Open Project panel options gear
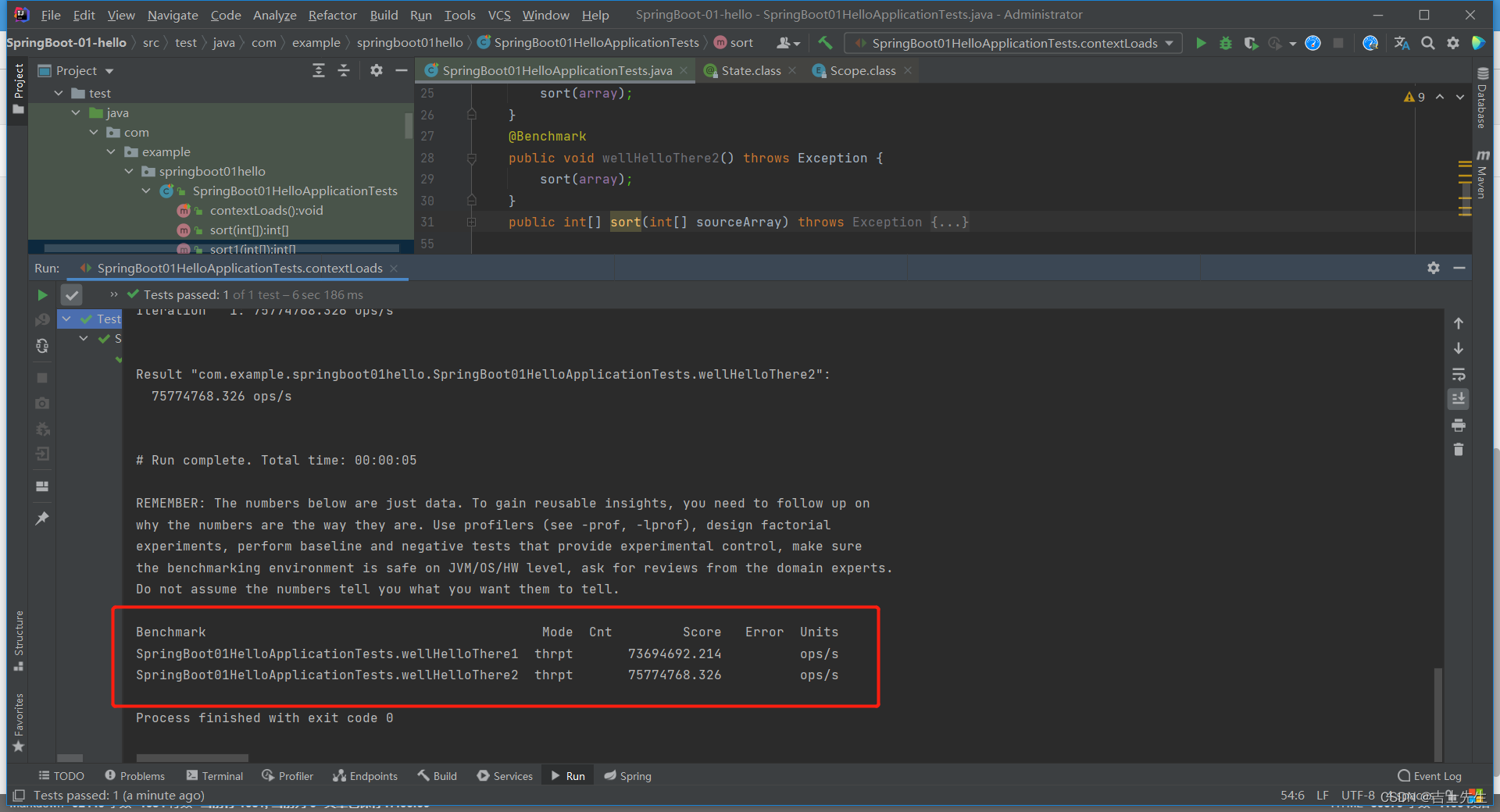1500x812 pixels. pyautogui.click(x=377, y=71)
